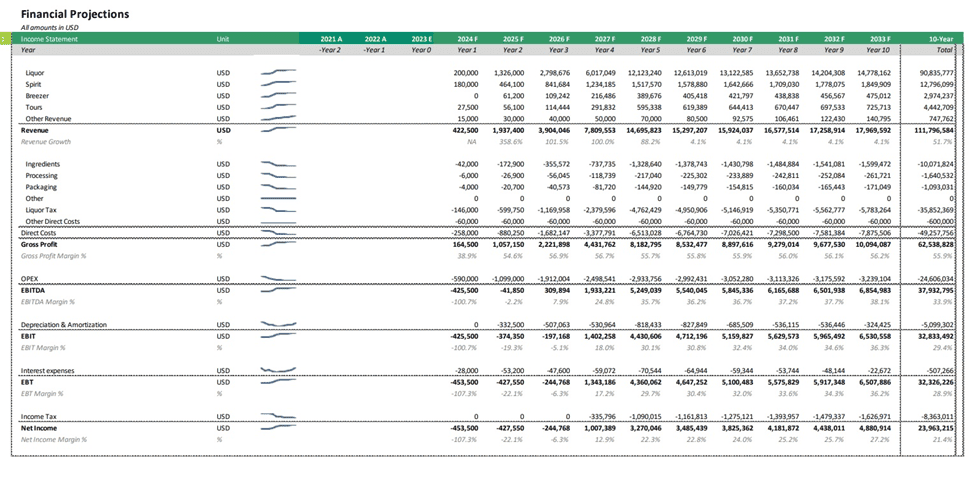Select the 'Spirit' row label

tap(34, 84)
